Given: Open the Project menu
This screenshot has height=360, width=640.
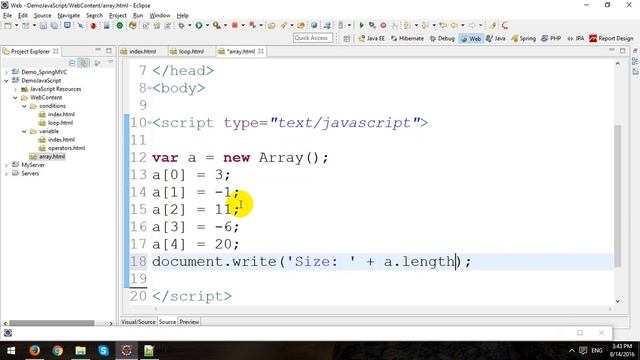Looking at the screenshot, I should point(118,16).
